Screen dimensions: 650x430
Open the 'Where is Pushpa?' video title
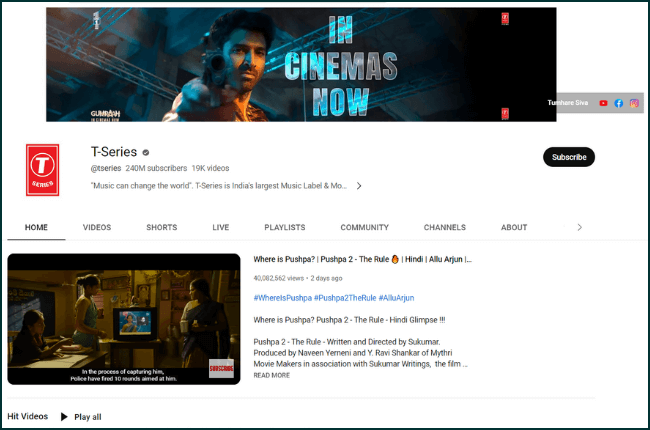[362, 260]
